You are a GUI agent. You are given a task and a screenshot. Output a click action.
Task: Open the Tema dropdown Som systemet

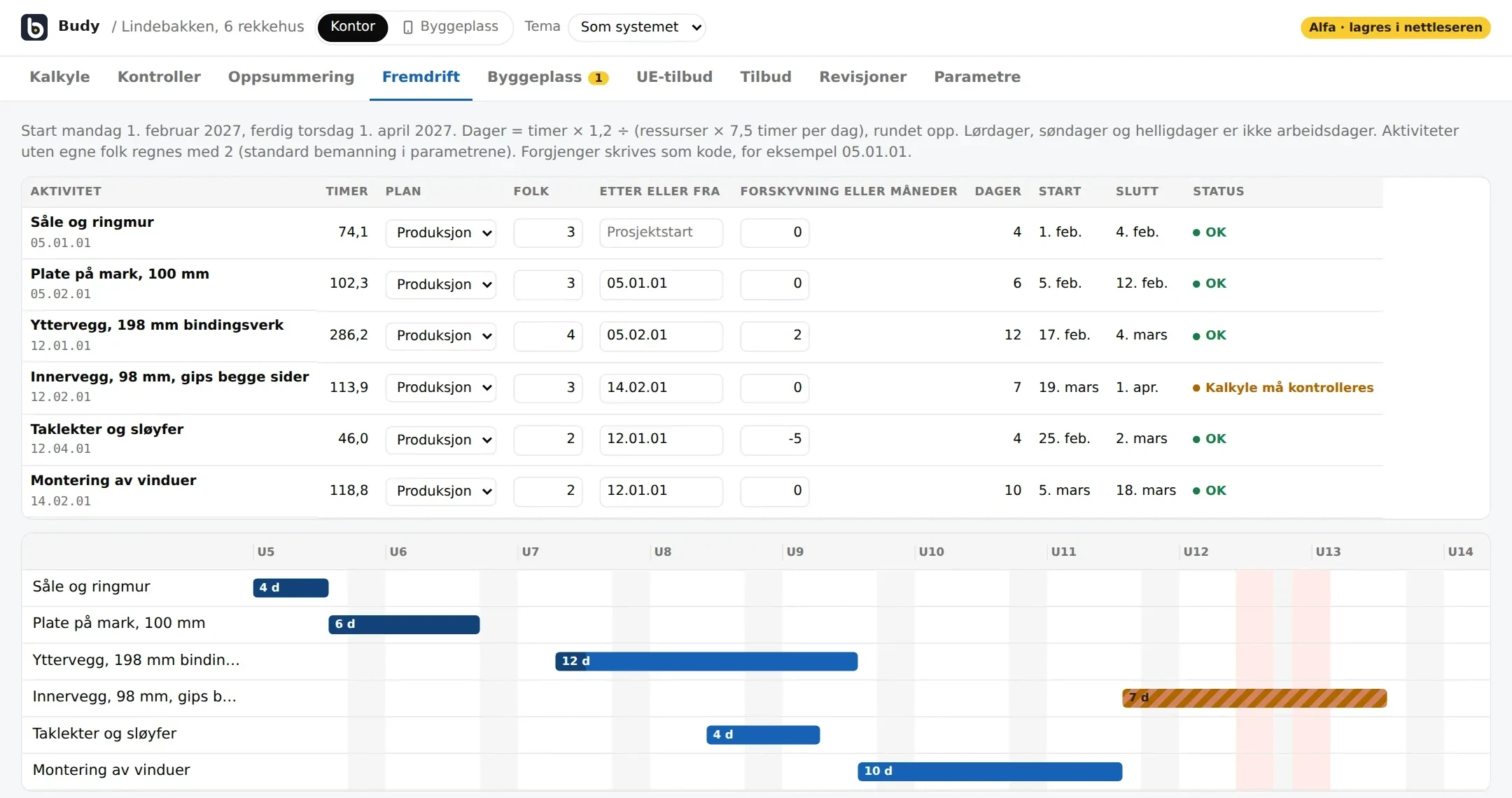(x=637, y=27)
